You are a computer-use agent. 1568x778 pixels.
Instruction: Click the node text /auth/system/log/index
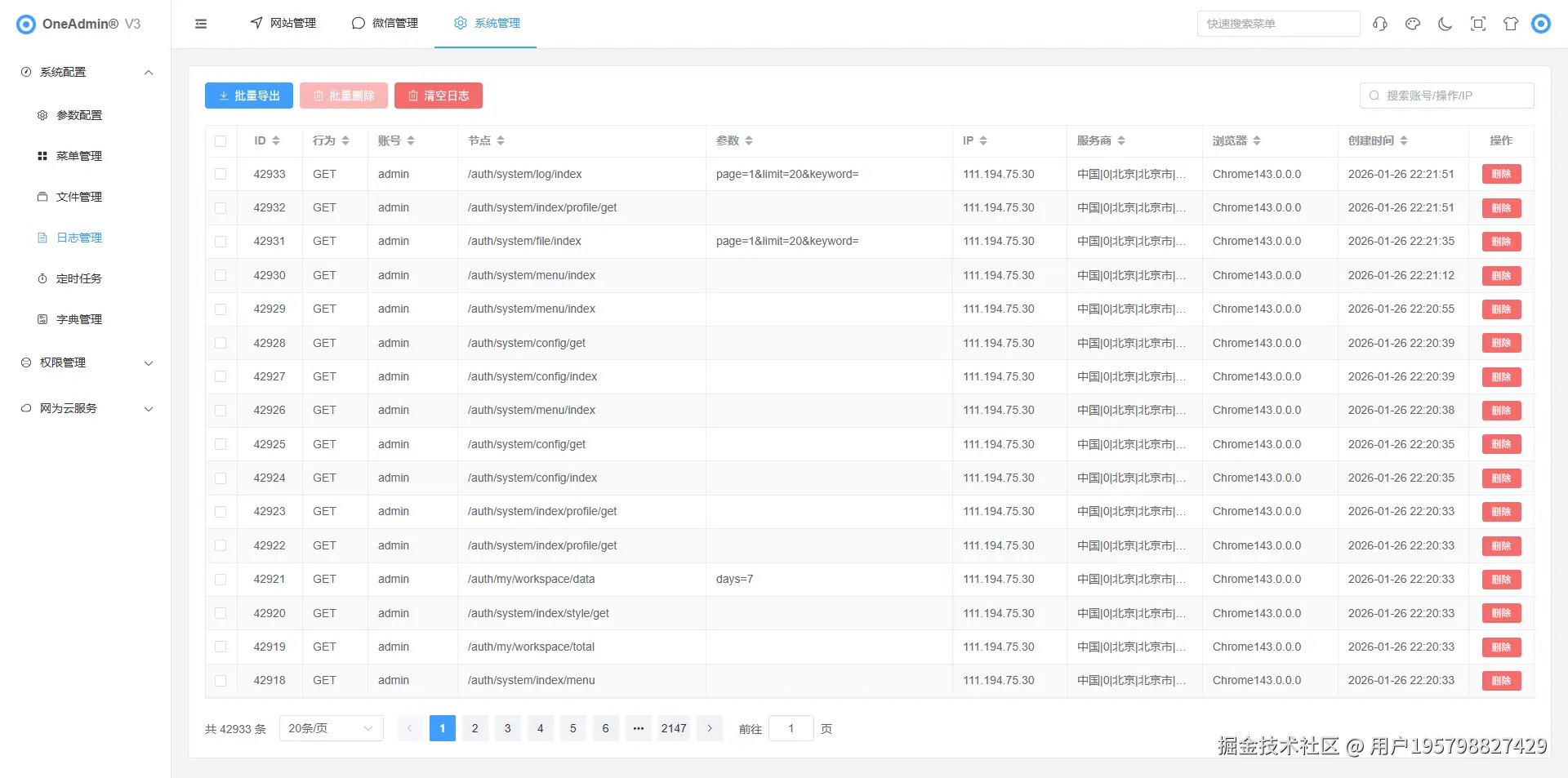[524, 174]
